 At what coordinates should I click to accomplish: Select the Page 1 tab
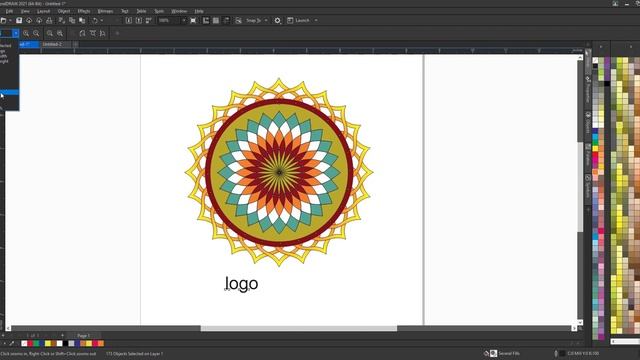pos(83,336)
